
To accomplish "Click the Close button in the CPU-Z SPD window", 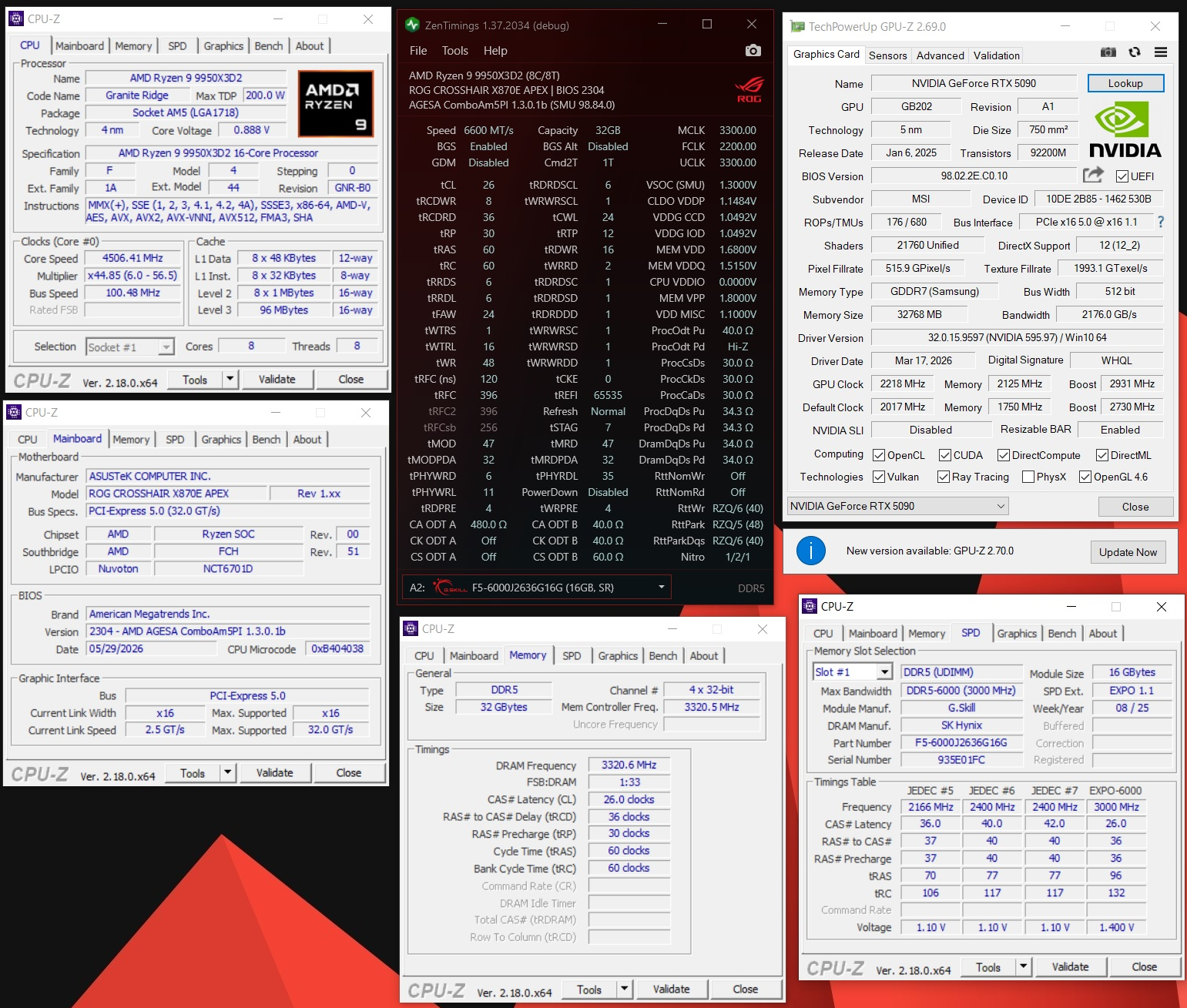I will pos(1144,966).
